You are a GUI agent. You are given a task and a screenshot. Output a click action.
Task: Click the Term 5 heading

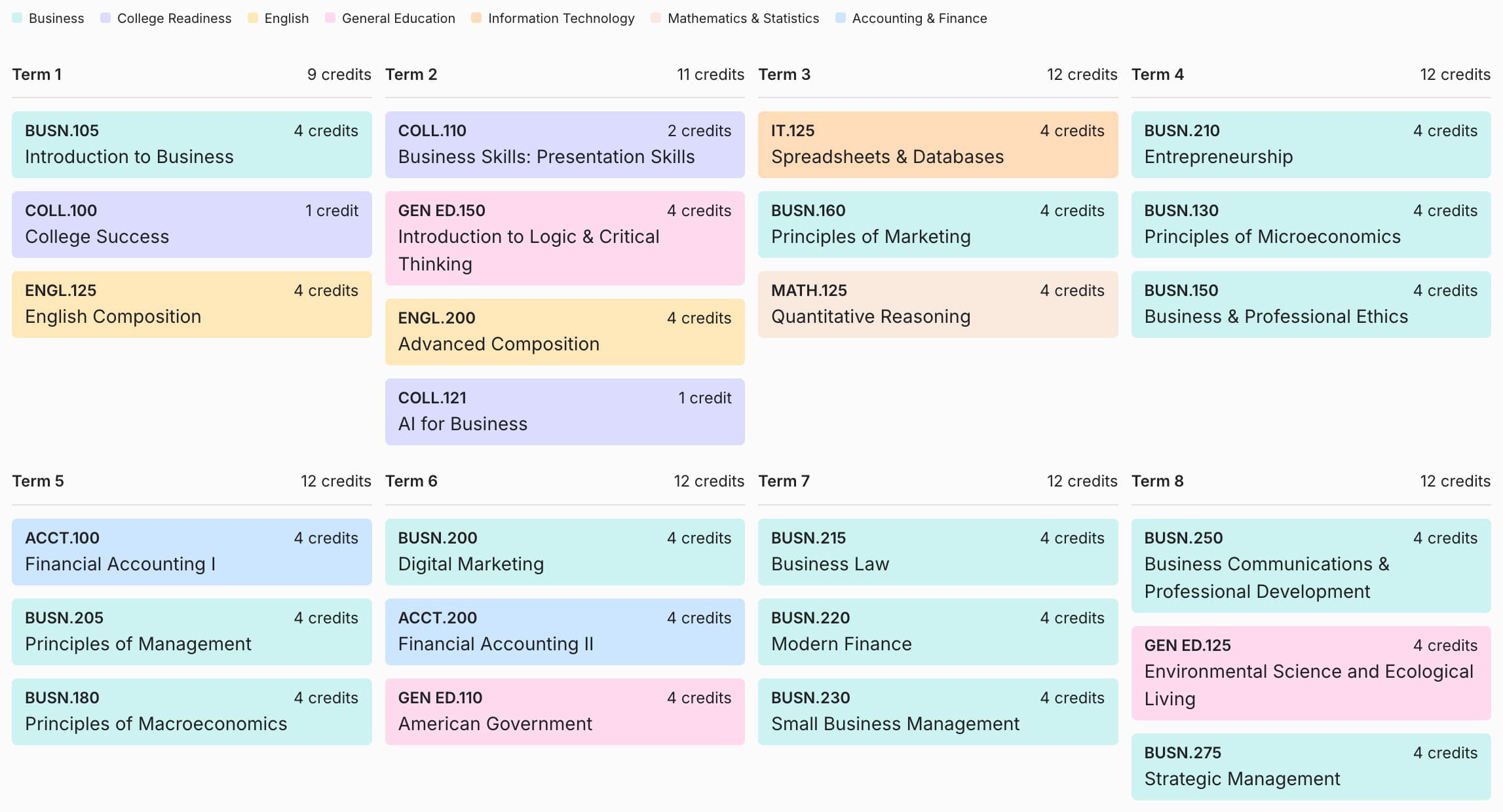pos(38,481)
